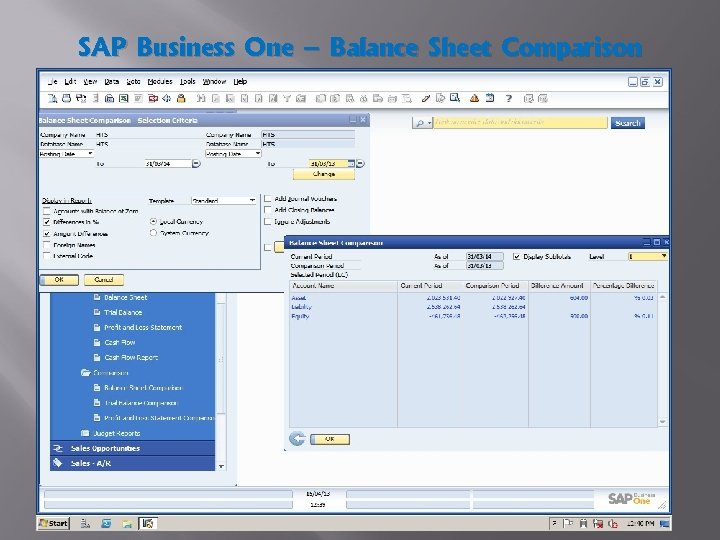Open the Calendar toolbar icon

[490, 98]
